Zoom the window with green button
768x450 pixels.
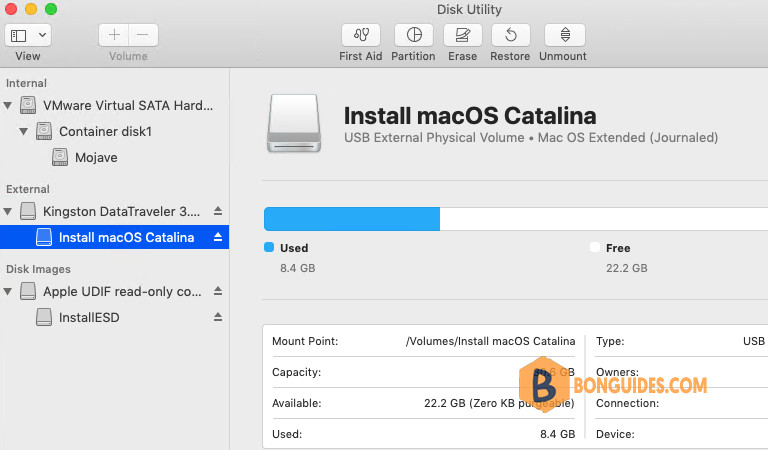pyautogui.click(x=50, y=9)
